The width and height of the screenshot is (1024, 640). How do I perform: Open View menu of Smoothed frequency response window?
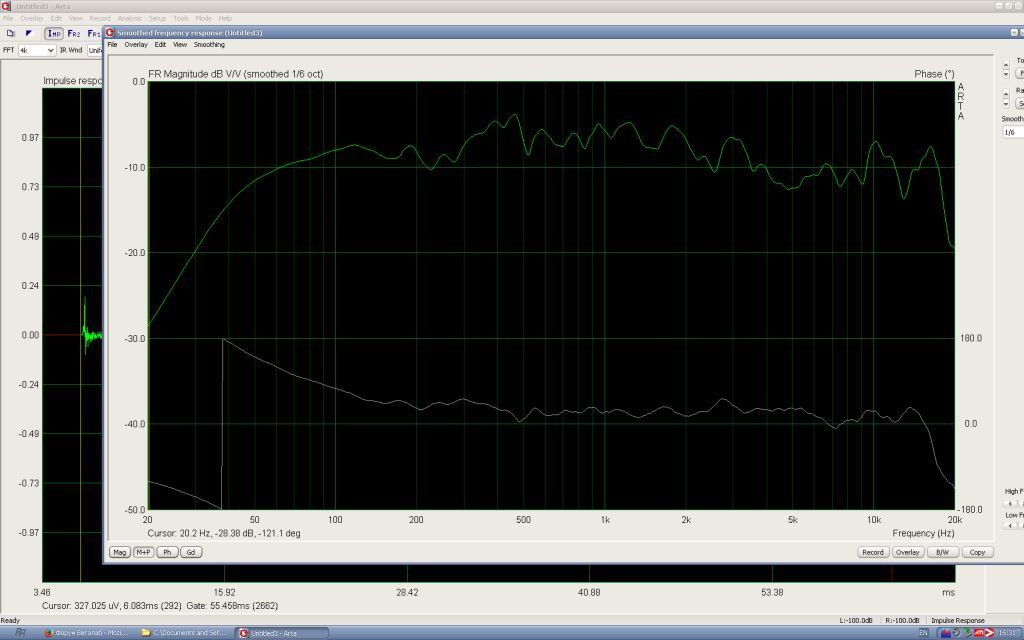[x=180, y=44]
